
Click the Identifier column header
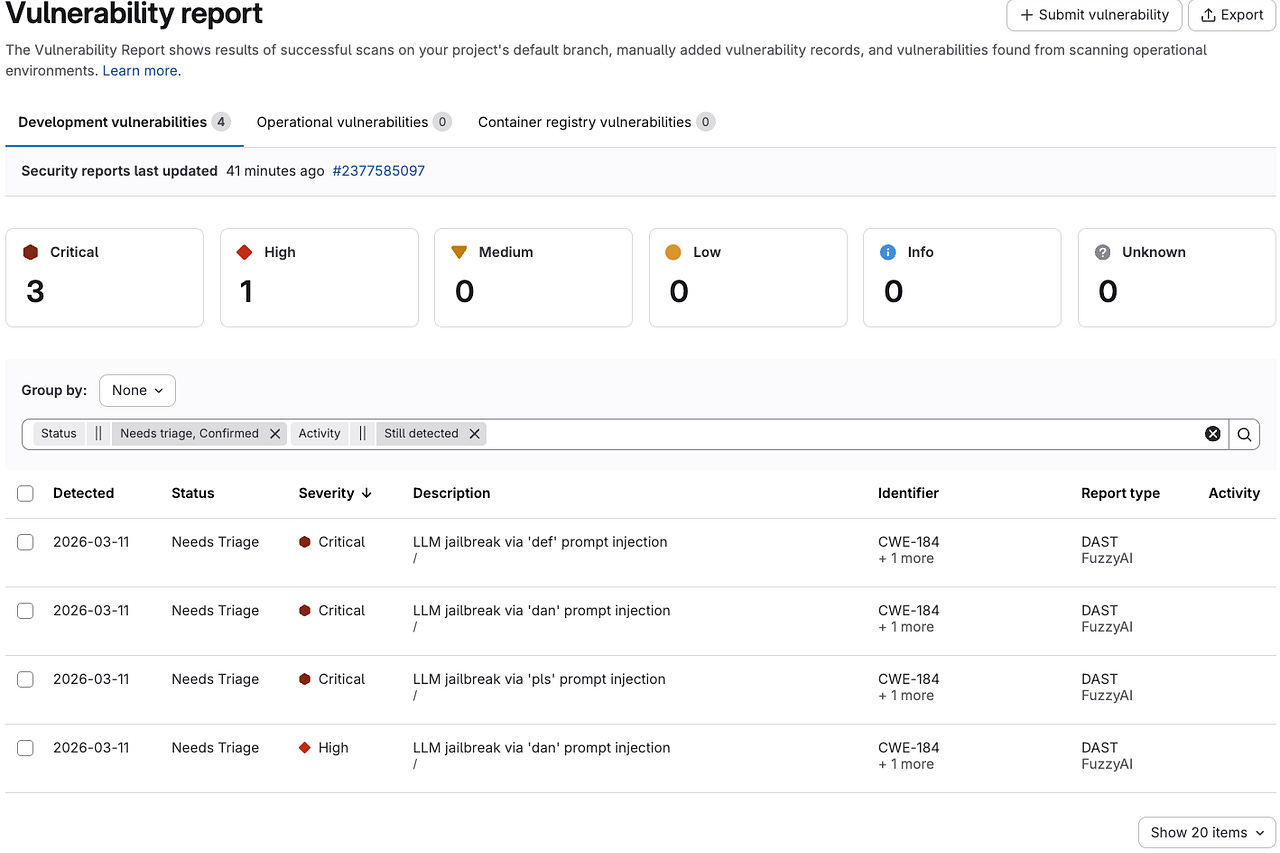click(908, 493)
